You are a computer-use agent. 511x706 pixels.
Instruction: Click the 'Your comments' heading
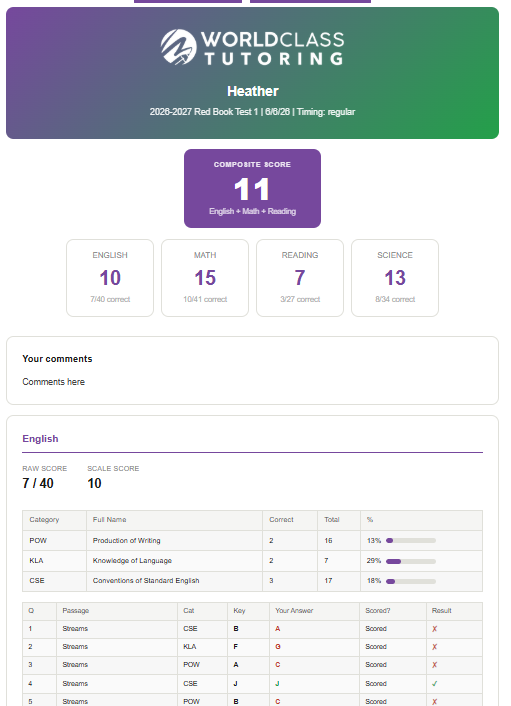tap(57, 359)
